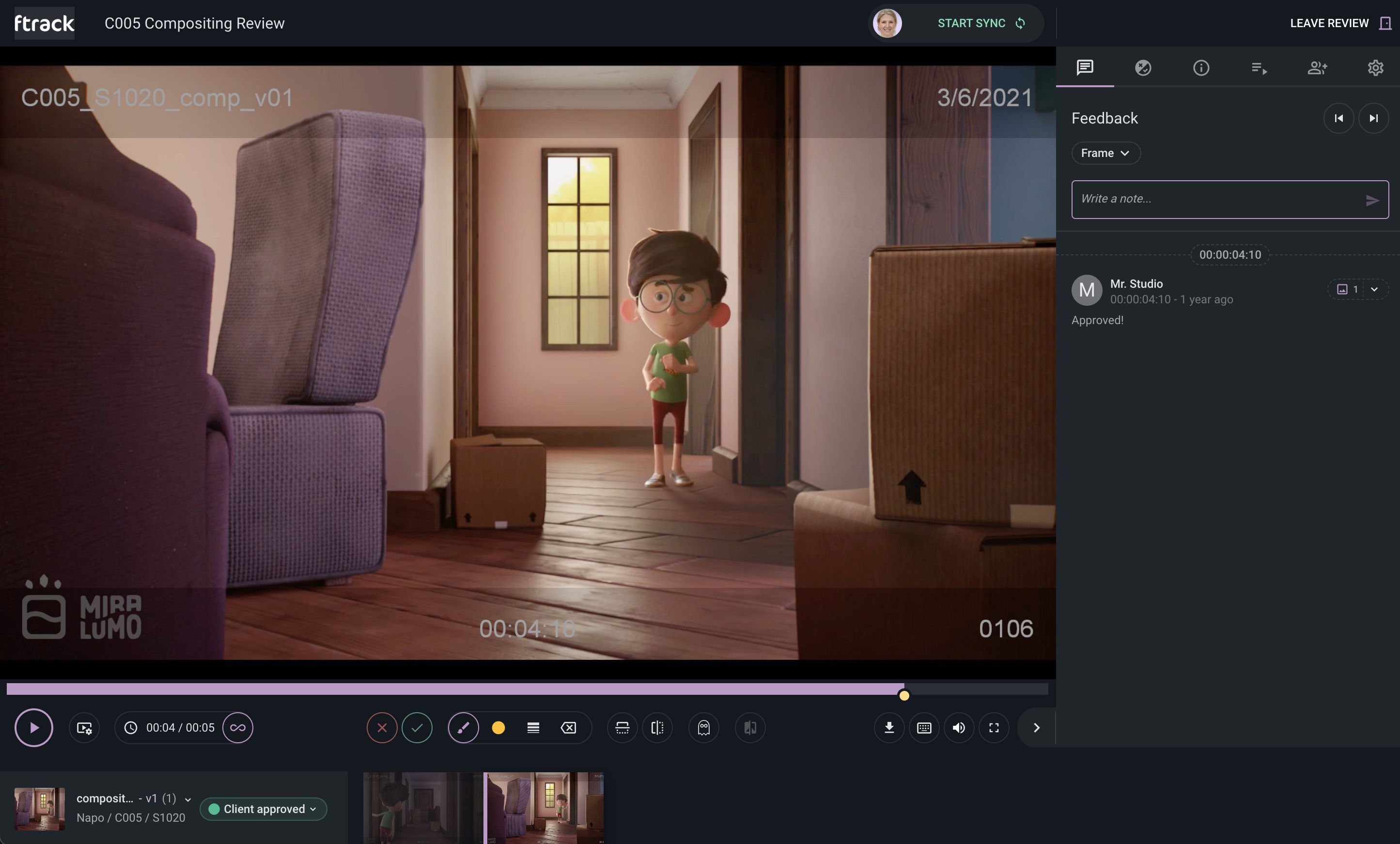
Task: Click the yellow annotation marker on timeline
Action: pyautogui.click(x=904, y=695)
